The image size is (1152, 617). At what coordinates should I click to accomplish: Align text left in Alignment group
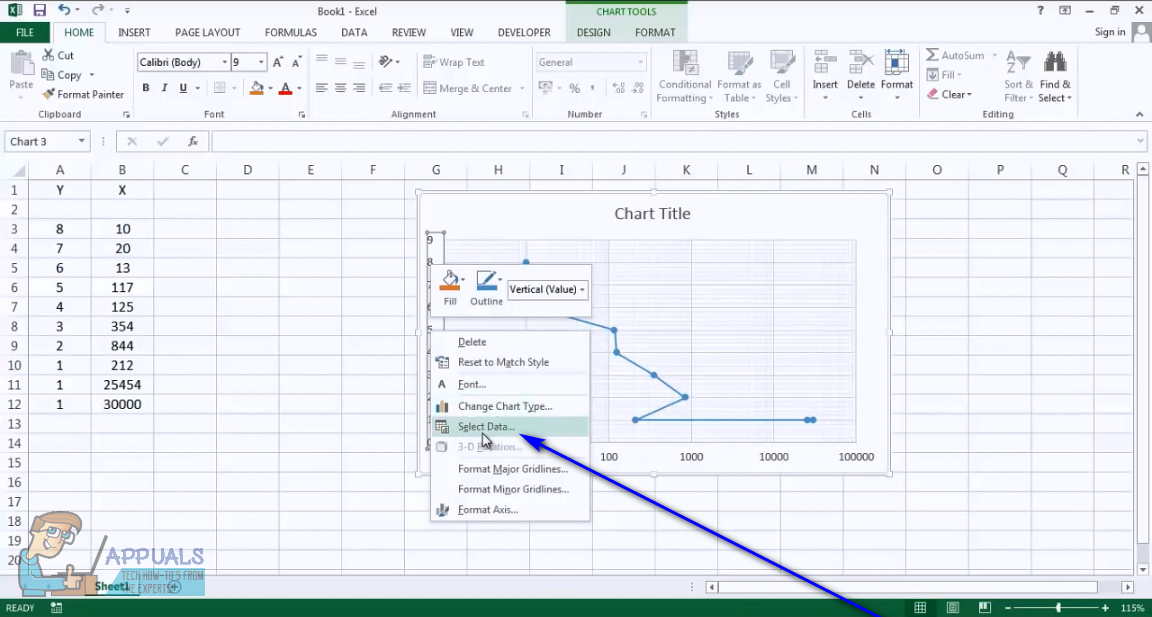[x=321, y=88]
